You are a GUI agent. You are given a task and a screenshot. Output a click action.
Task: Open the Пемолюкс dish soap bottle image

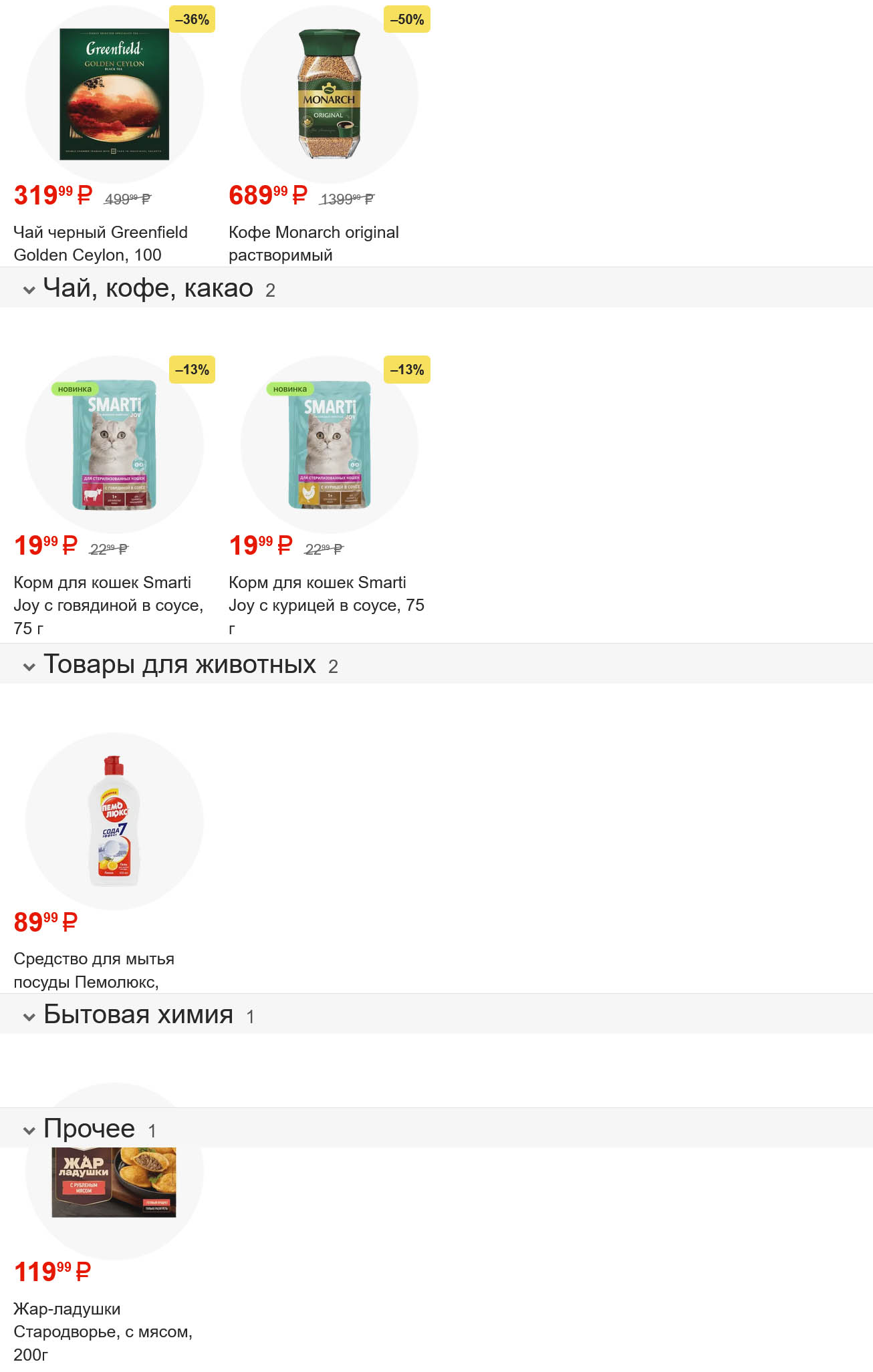click(114, 821)
